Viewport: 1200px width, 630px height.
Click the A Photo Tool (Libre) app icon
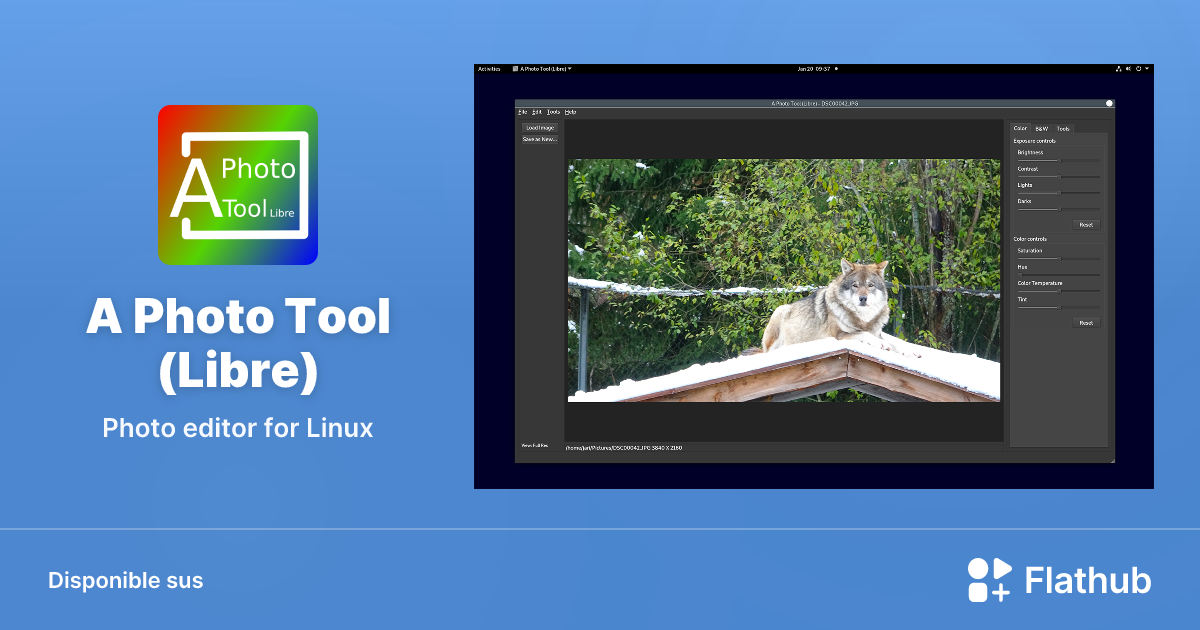(237, 184)
